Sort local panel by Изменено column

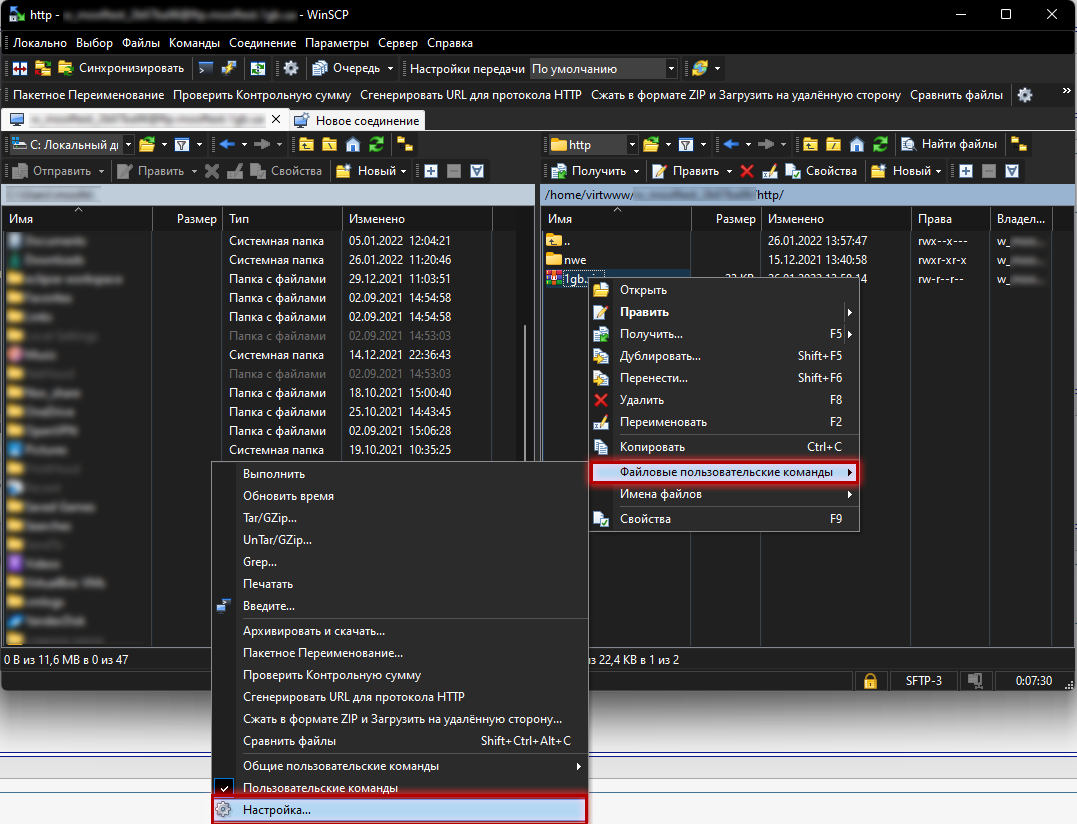click(x=417, y=219)
